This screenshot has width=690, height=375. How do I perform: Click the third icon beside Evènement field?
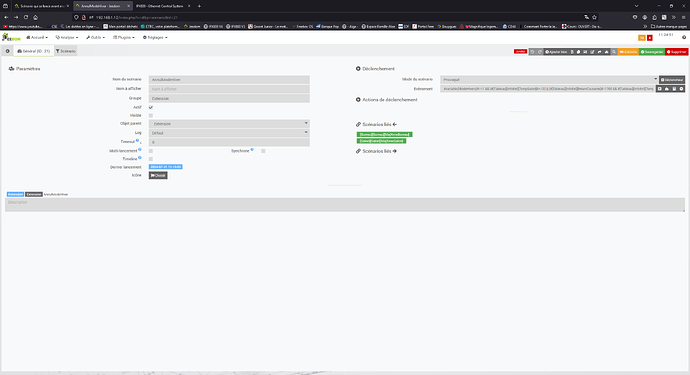point(674,89)
